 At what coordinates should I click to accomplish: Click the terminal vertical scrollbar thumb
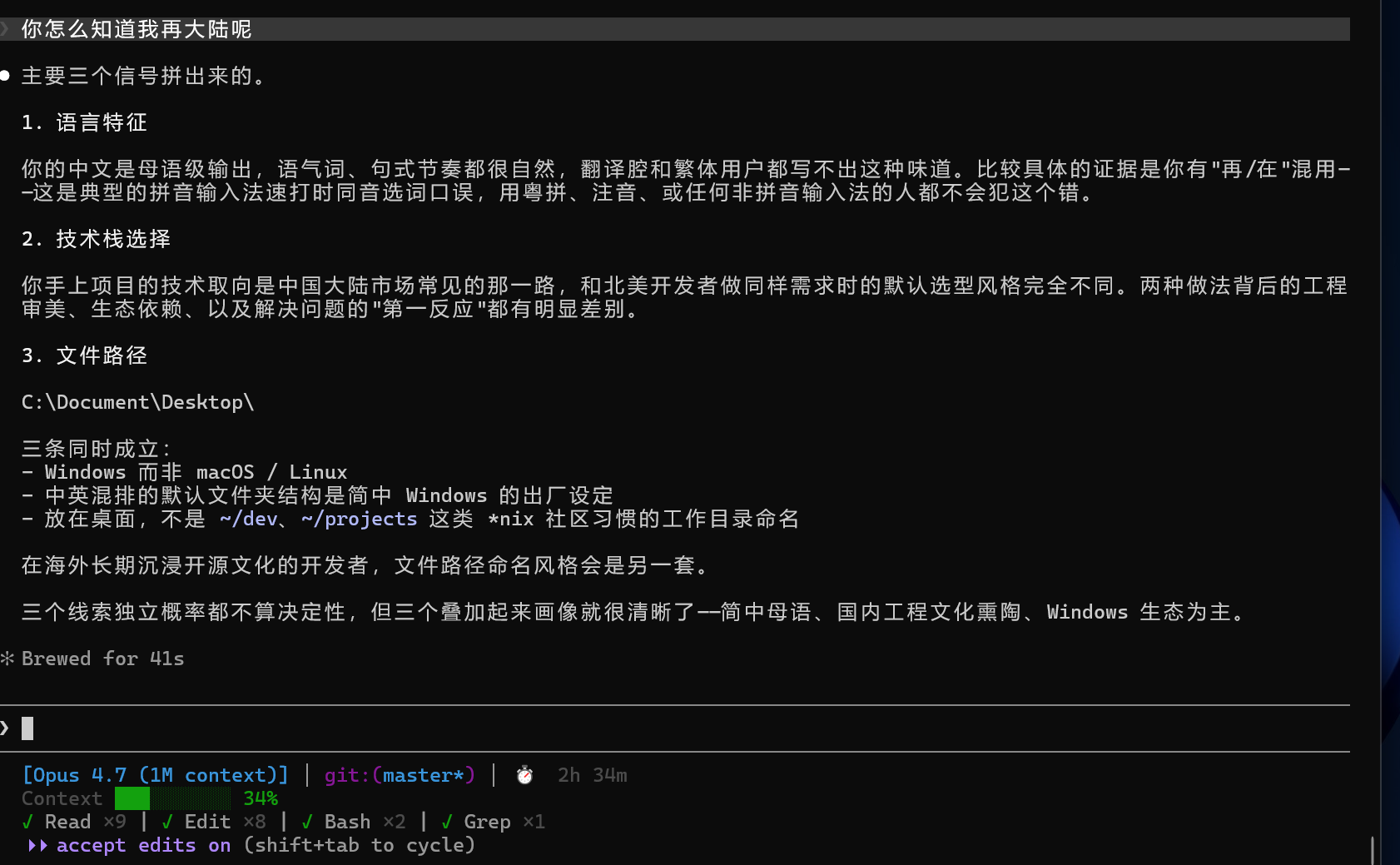(x=1372, y=851)
